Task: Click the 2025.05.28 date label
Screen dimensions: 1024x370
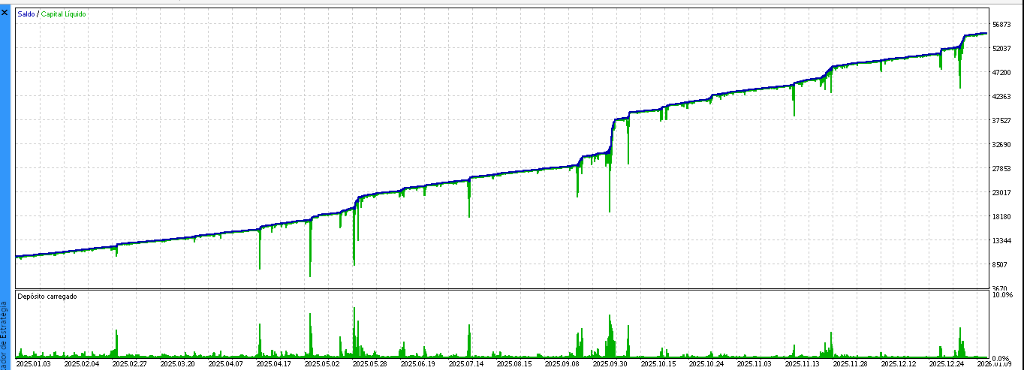Action: pyautogui.click(x=370, y=364)
